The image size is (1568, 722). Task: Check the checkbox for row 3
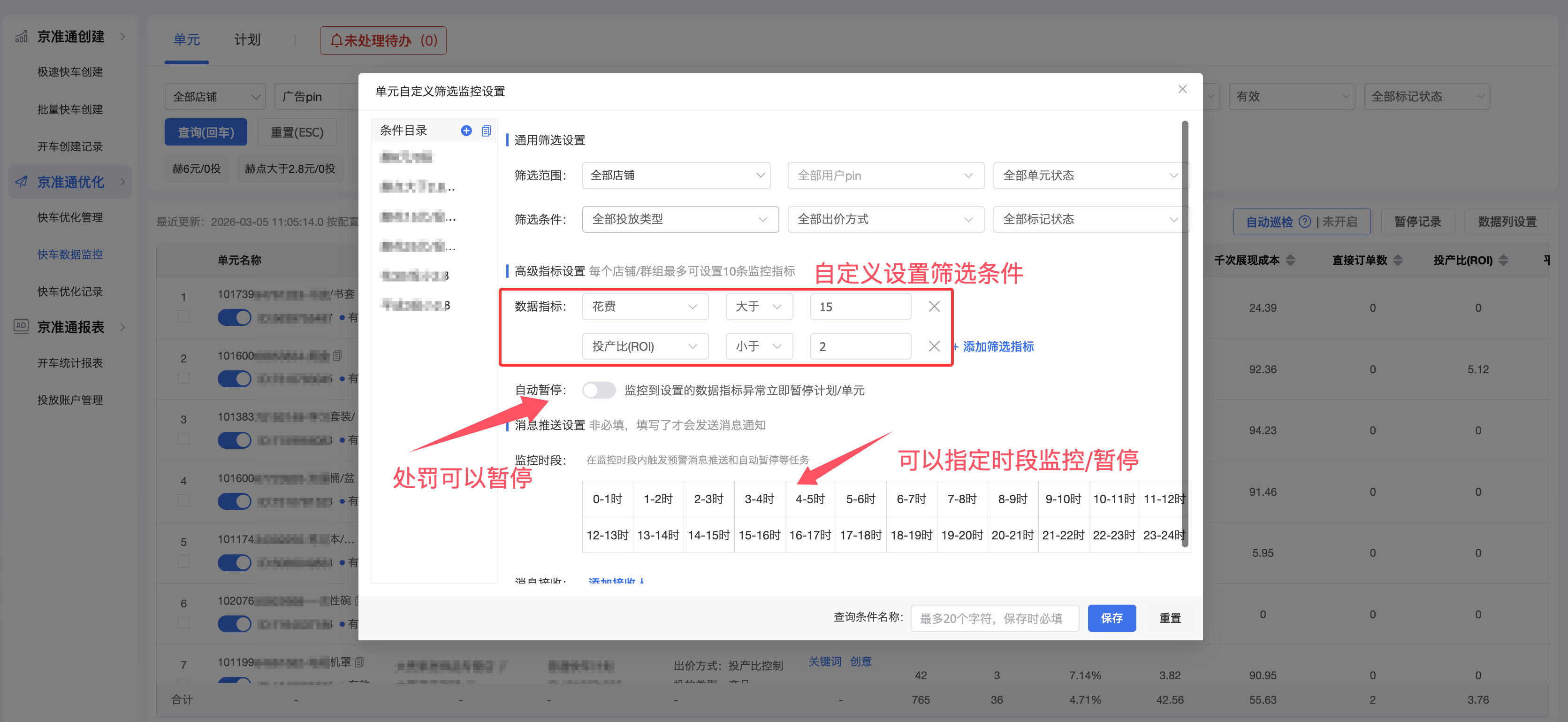[184, 439]
